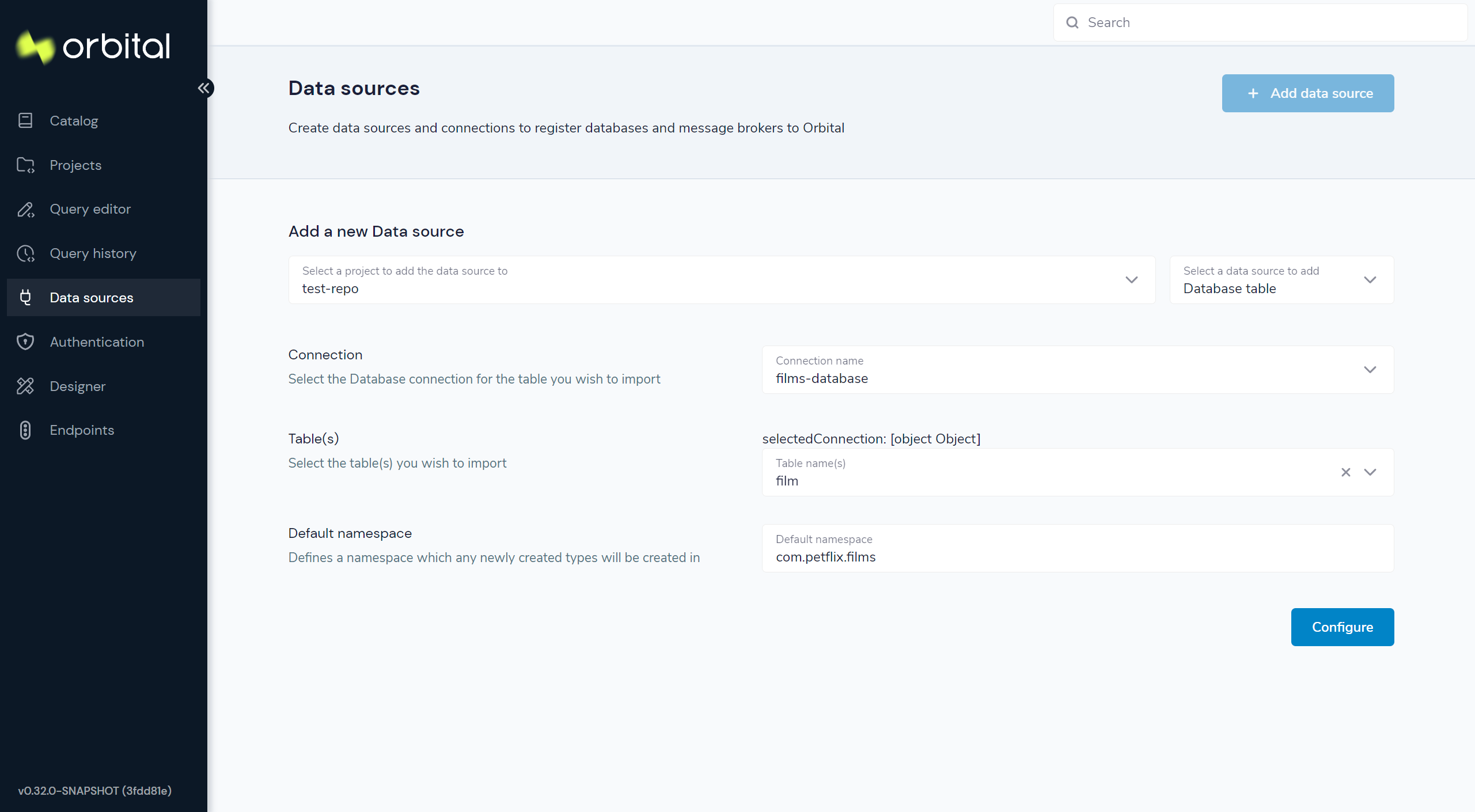Collapse the sidebar with the double-chevron button
The image size is (1475, 812).
(204, 88)
